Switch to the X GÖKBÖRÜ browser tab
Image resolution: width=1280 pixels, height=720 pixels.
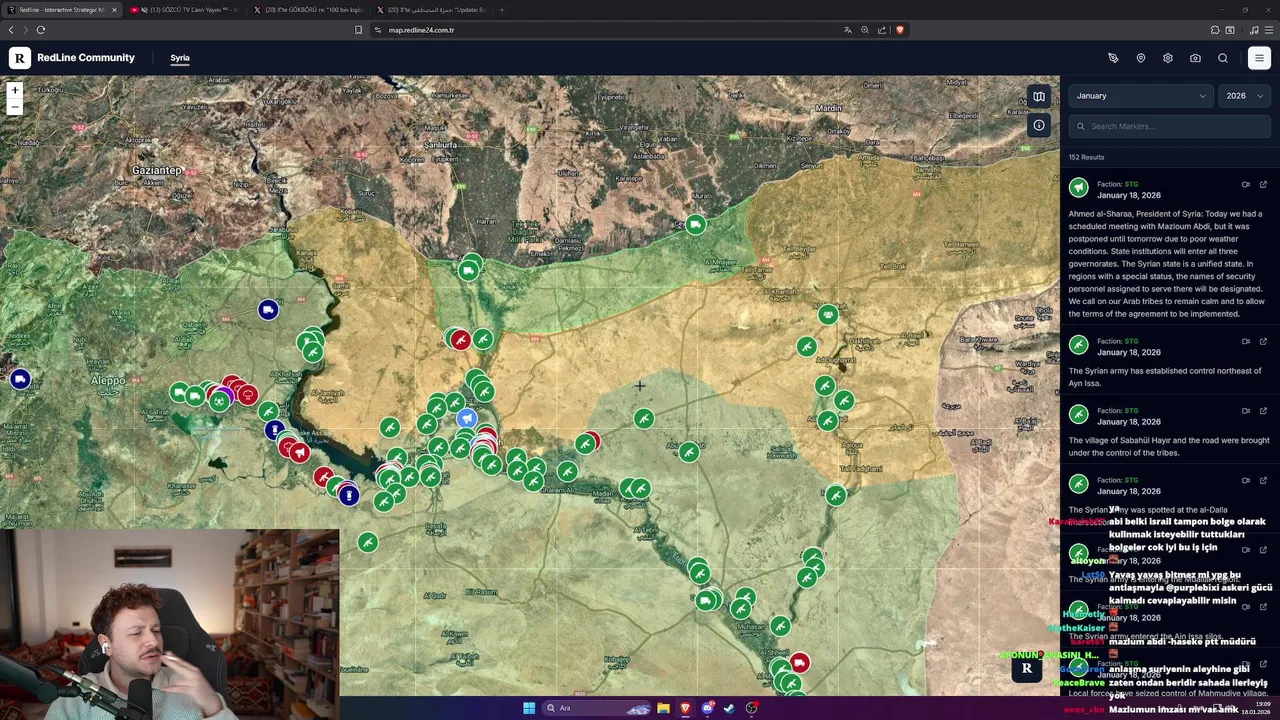point(308,10)
